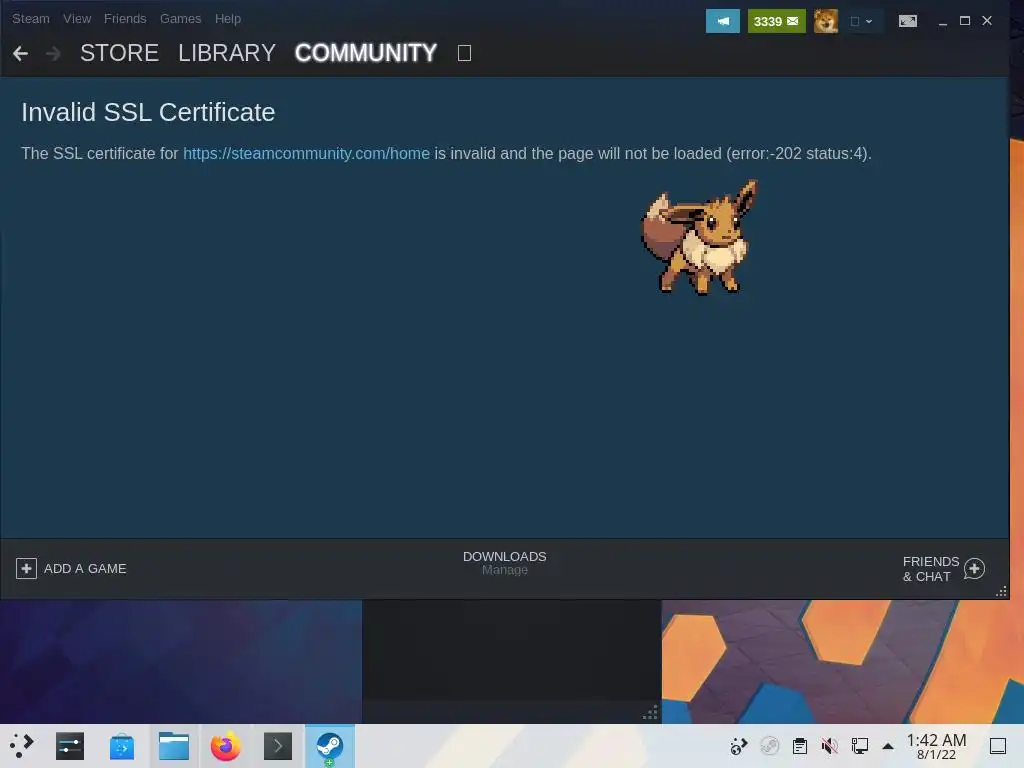This screenshot has height=768, width=1024.
Task: Launch Discover software store
Action: 122,746
